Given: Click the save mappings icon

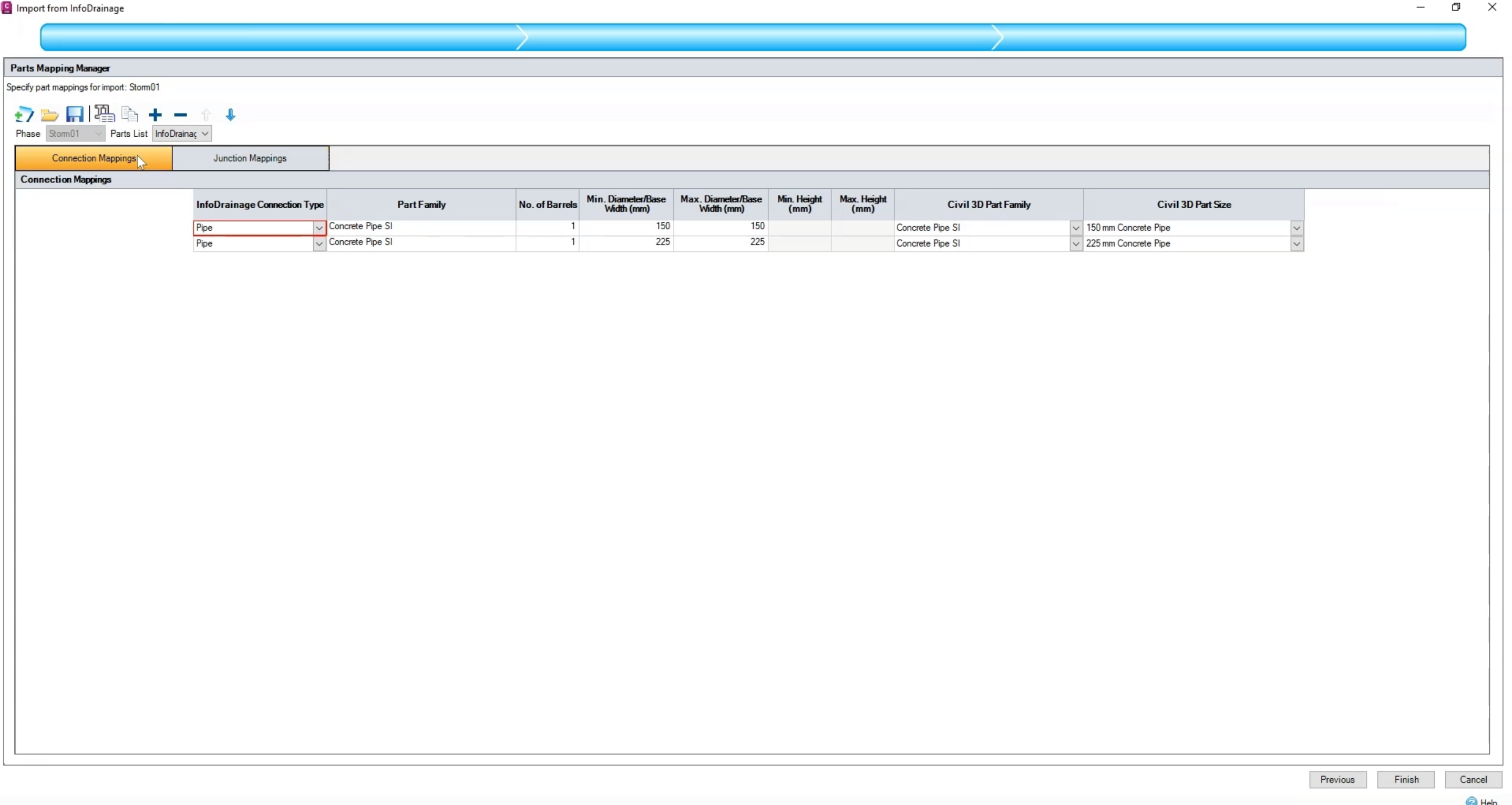Looking at the screenshot, I should point(75,113).
